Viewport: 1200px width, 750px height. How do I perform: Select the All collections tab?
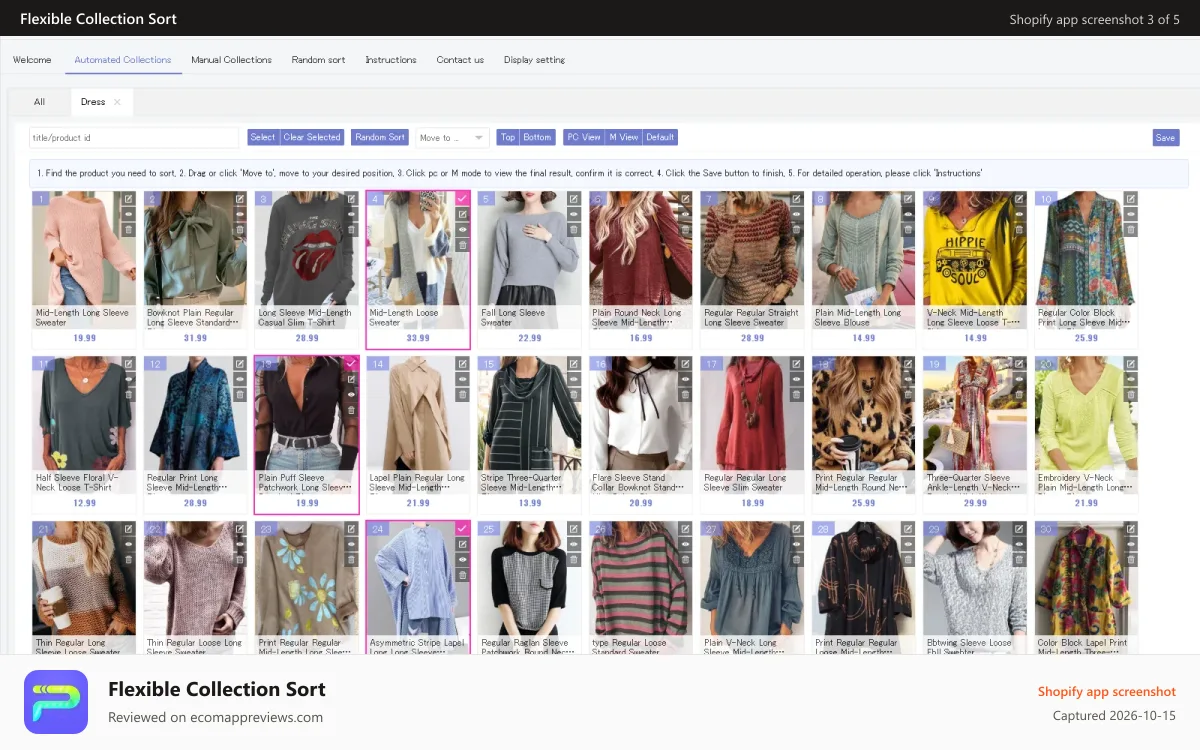tap(39, 102)
